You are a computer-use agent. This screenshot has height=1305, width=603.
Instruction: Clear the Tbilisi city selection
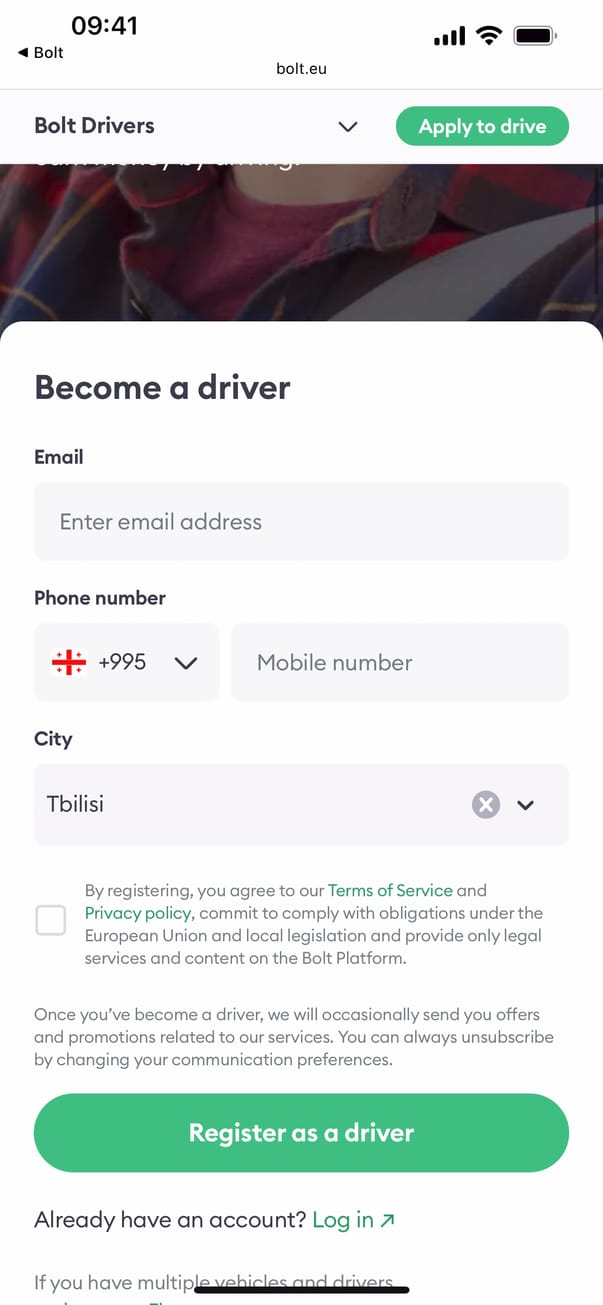(485, 805)
